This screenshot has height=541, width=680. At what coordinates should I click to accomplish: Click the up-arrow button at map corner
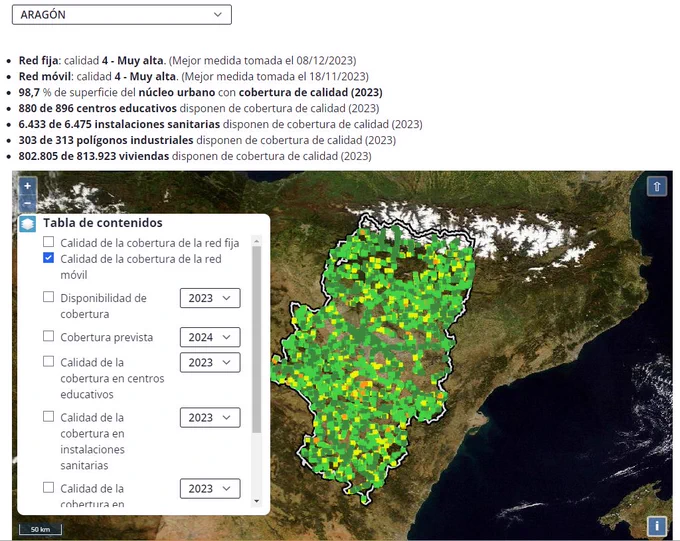[657, 187]
